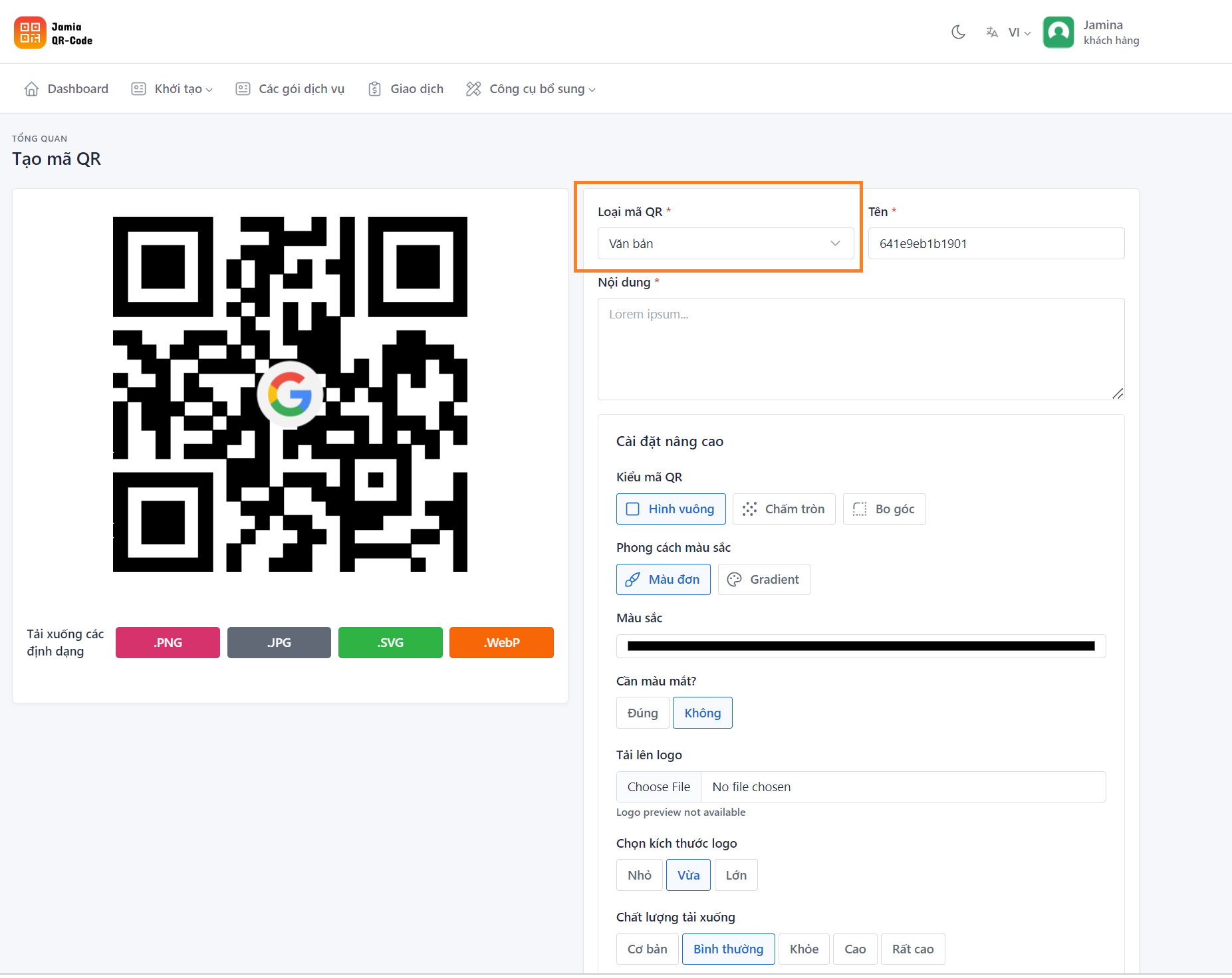
Task: Go to Dashboard
Action: (x=66, y=88)
